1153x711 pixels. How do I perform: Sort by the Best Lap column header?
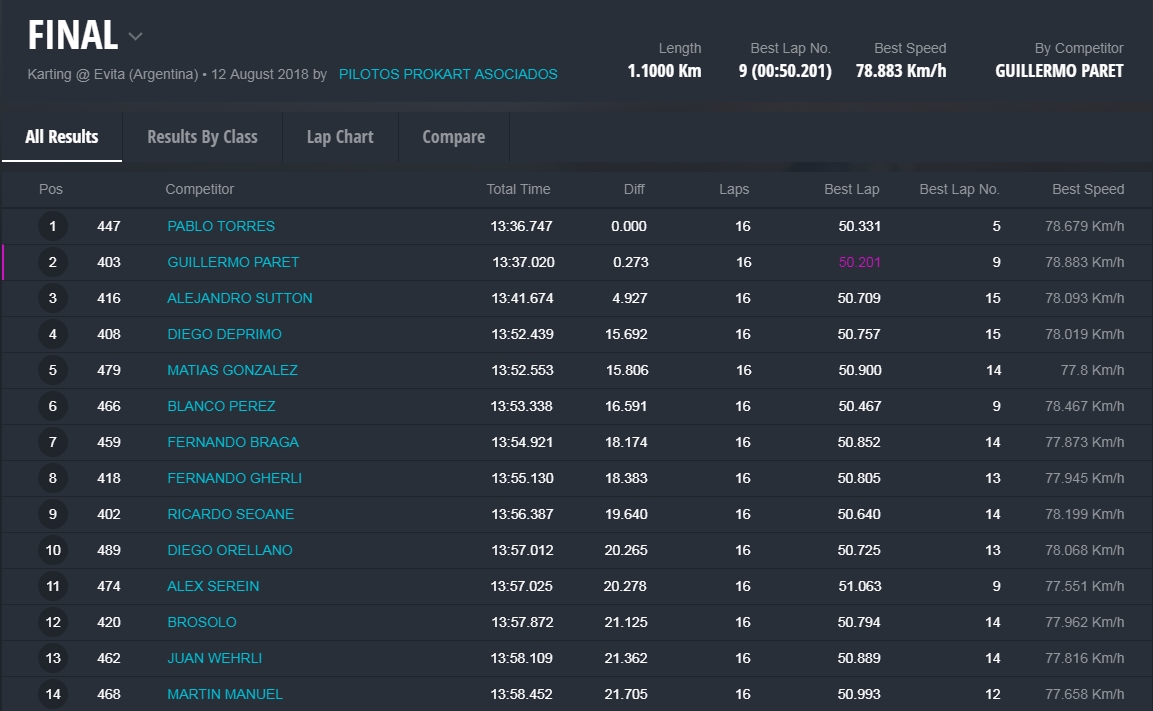(x=851, y=189)
